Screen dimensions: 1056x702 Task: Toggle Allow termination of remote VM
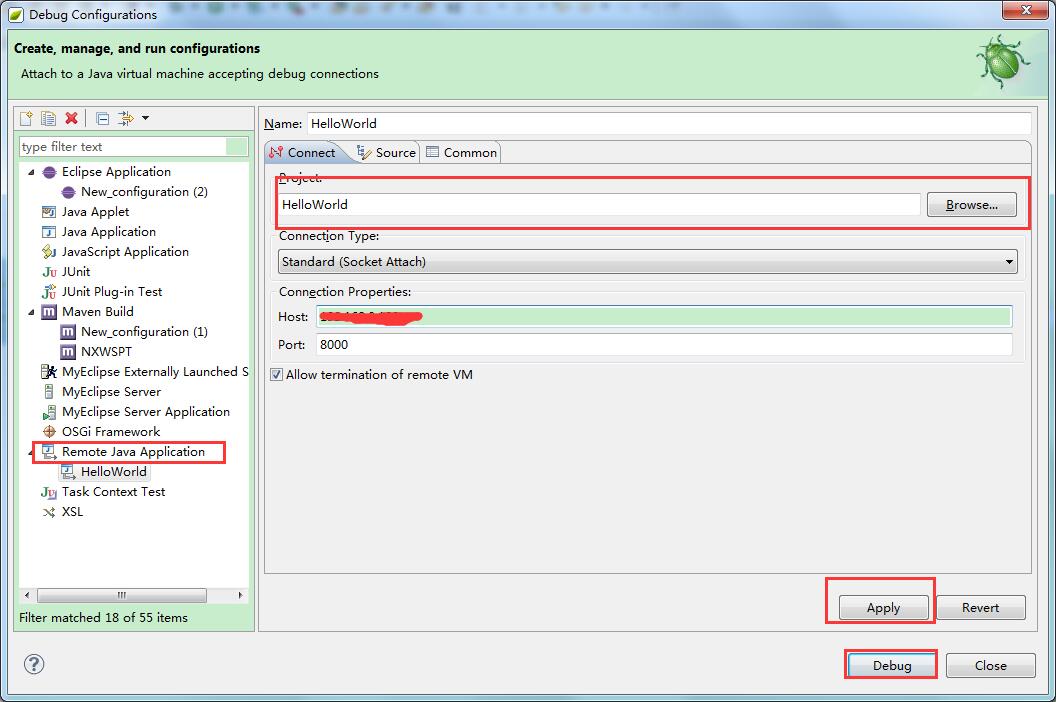click(x=274, y=374)
